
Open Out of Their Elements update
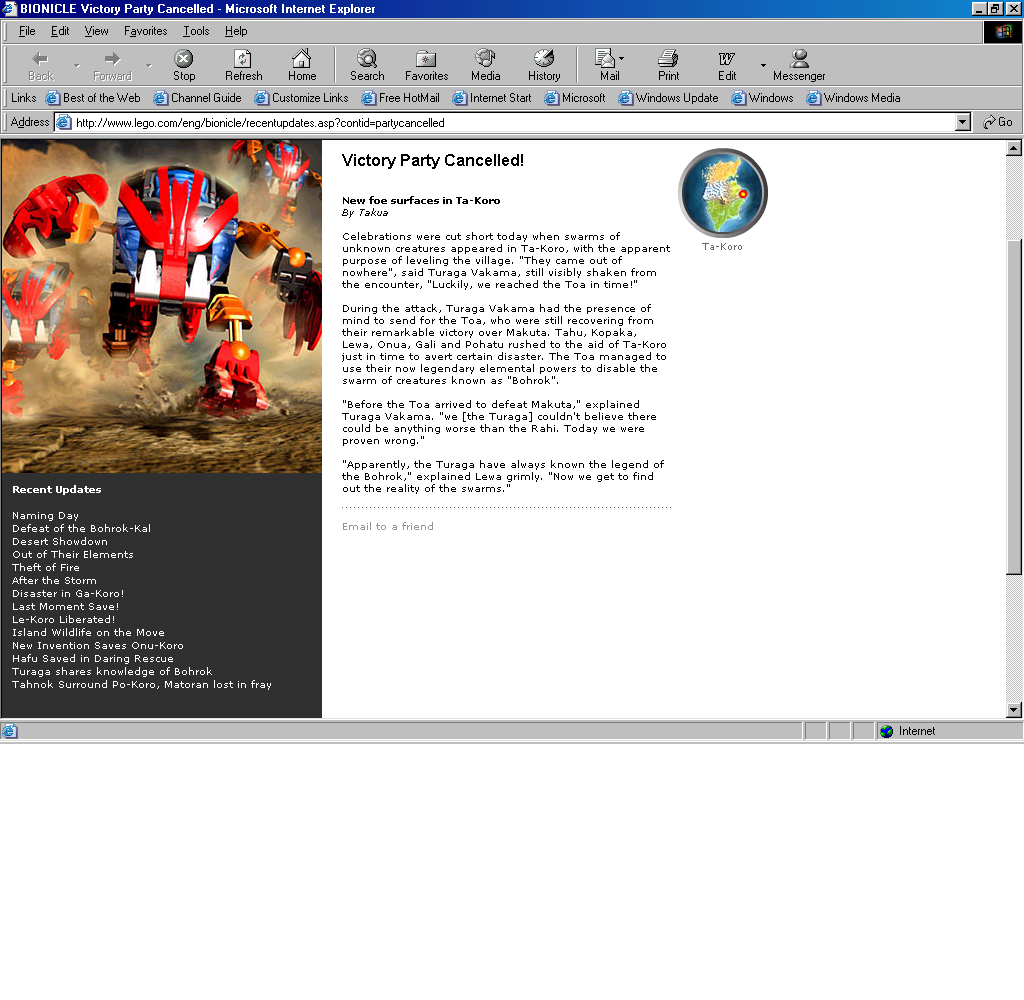[x=72, y=555]
